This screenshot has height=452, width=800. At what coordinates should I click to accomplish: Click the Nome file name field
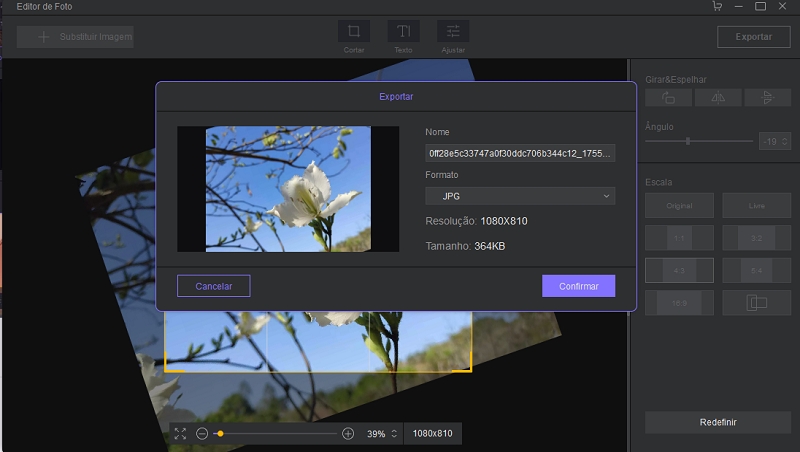click(x=520, y=153)
